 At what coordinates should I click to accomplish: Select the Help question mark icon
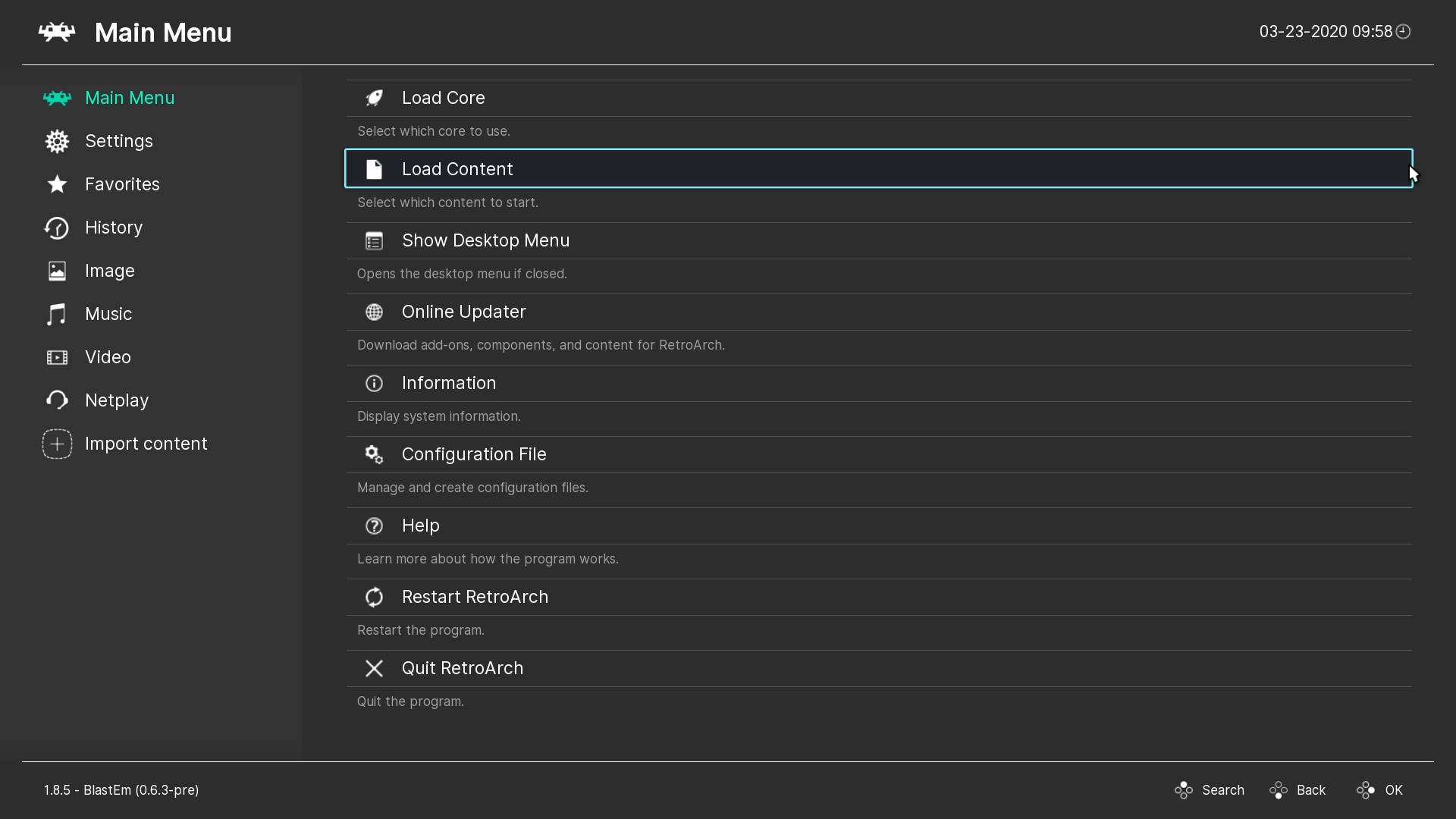374,525
